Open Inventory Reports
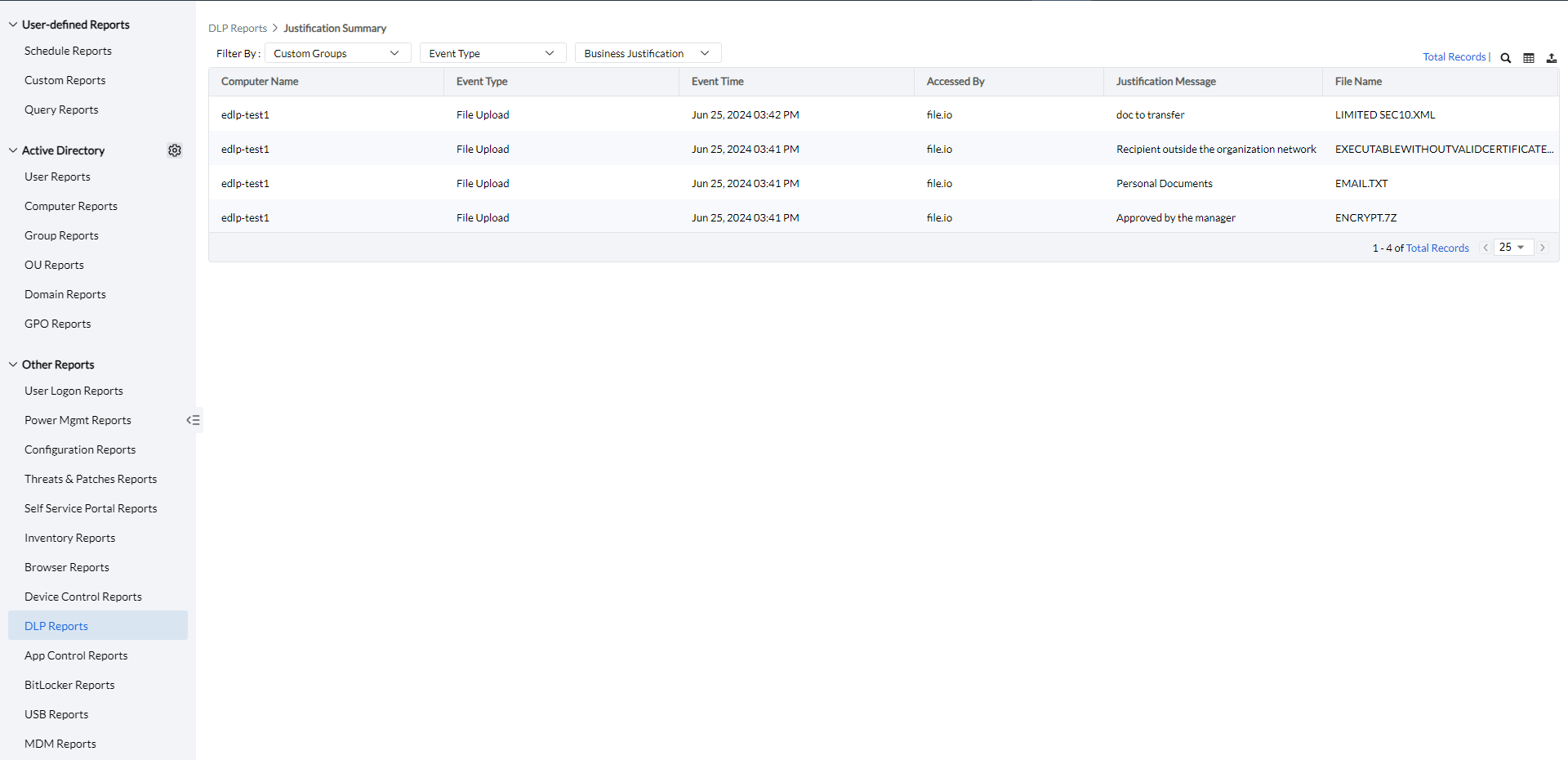Image resolution: width=1568 pixels, height=760 pixels. [70, 538]
